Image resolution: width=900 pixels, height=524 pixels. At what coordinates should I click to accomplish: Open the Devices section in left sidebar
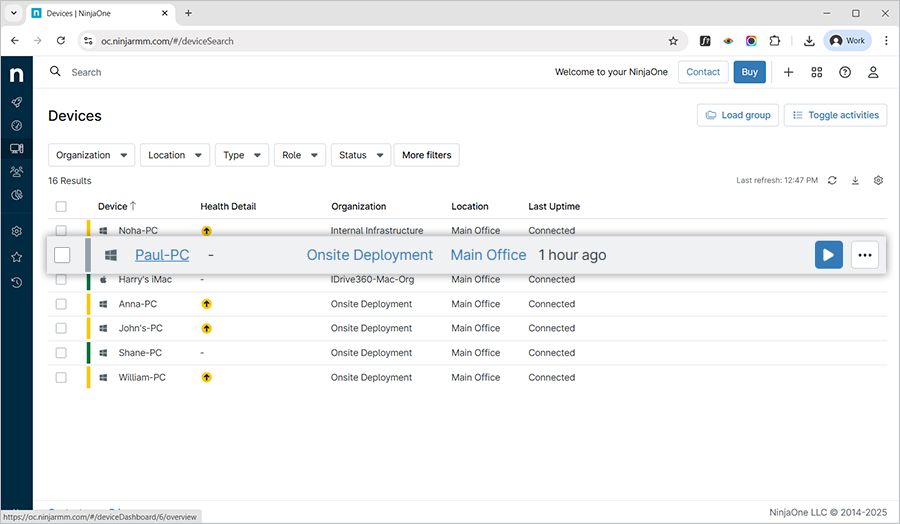click(16, 149)
